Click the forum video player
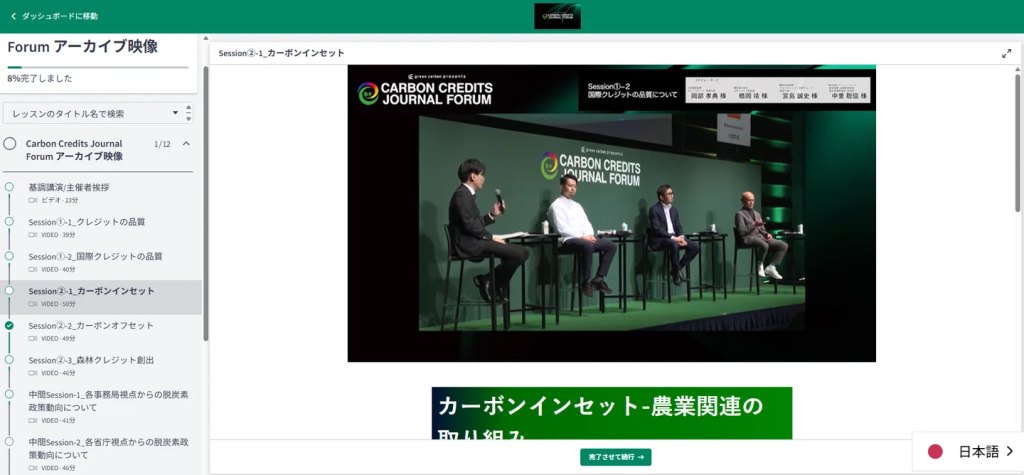 coord(611,213)
